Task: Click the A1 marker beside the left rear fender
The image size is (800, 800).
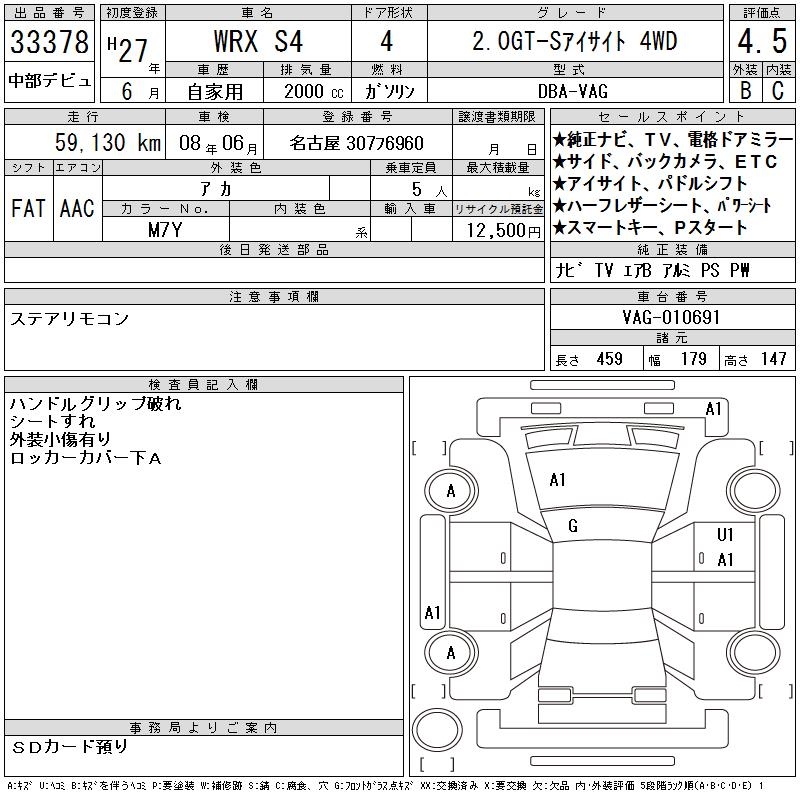Action: point(433,612)
